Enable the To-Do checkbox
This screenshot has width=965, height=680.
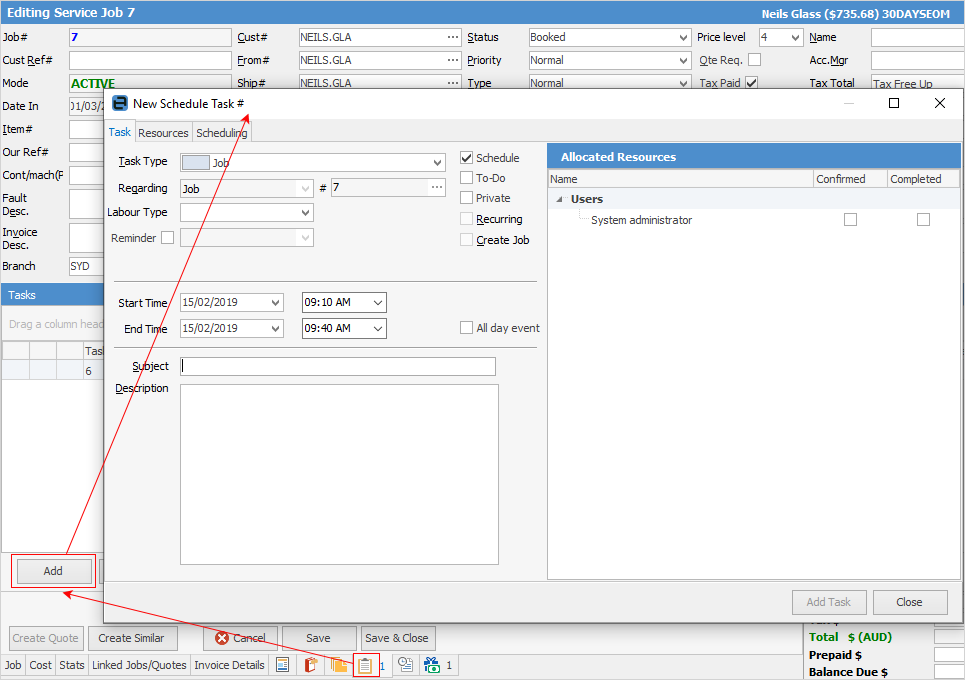(x=467, y=178)
